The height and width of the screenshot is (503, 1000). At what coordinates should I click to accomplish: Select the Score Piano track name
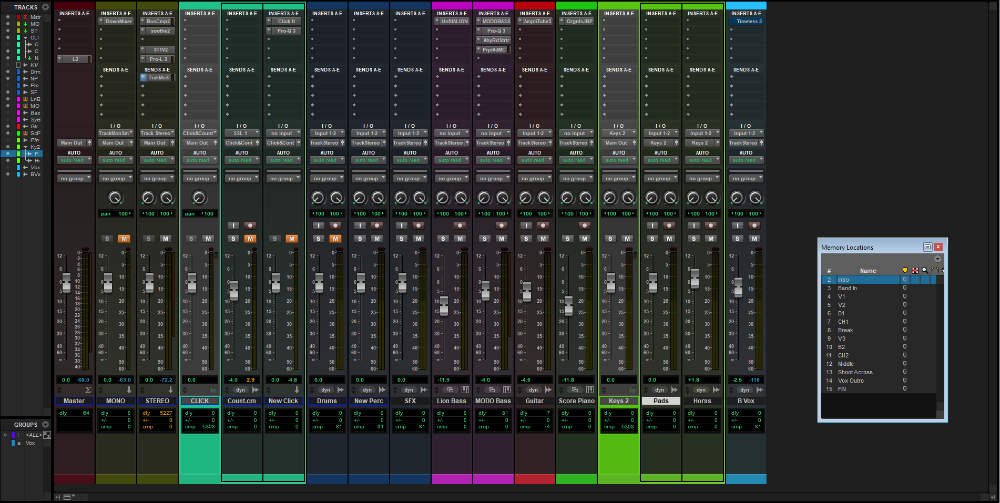tap(577, 401)
